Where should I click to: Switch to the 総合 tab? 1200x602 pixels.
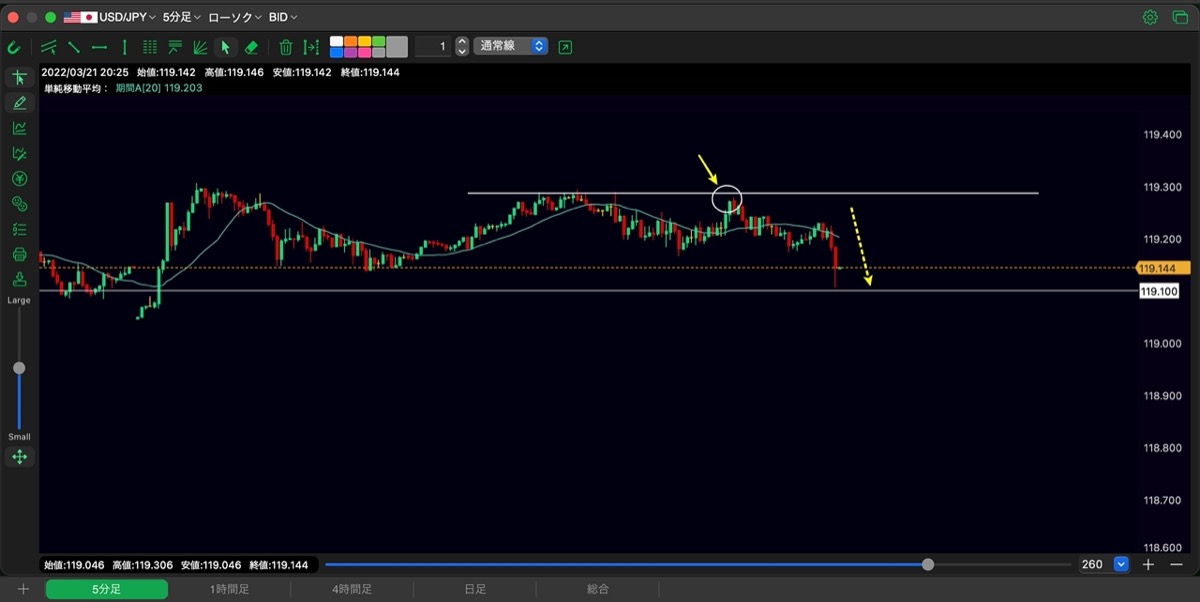tap(598, 590)
